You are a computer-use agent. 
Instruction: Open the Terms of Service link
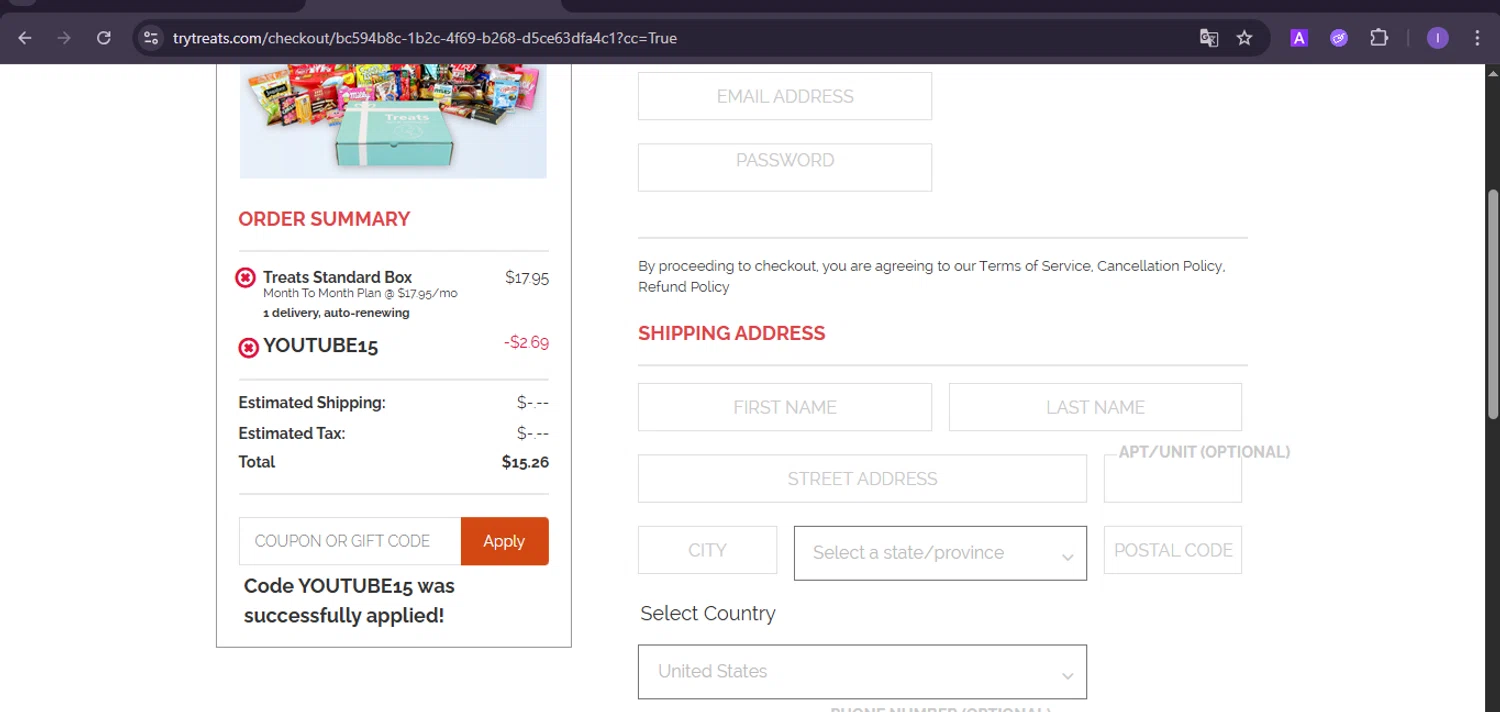1035,266
